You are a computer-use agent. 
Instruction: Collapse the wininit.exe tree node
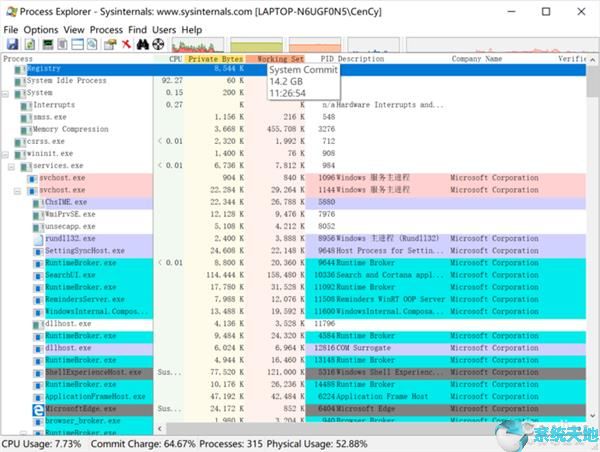5,155
